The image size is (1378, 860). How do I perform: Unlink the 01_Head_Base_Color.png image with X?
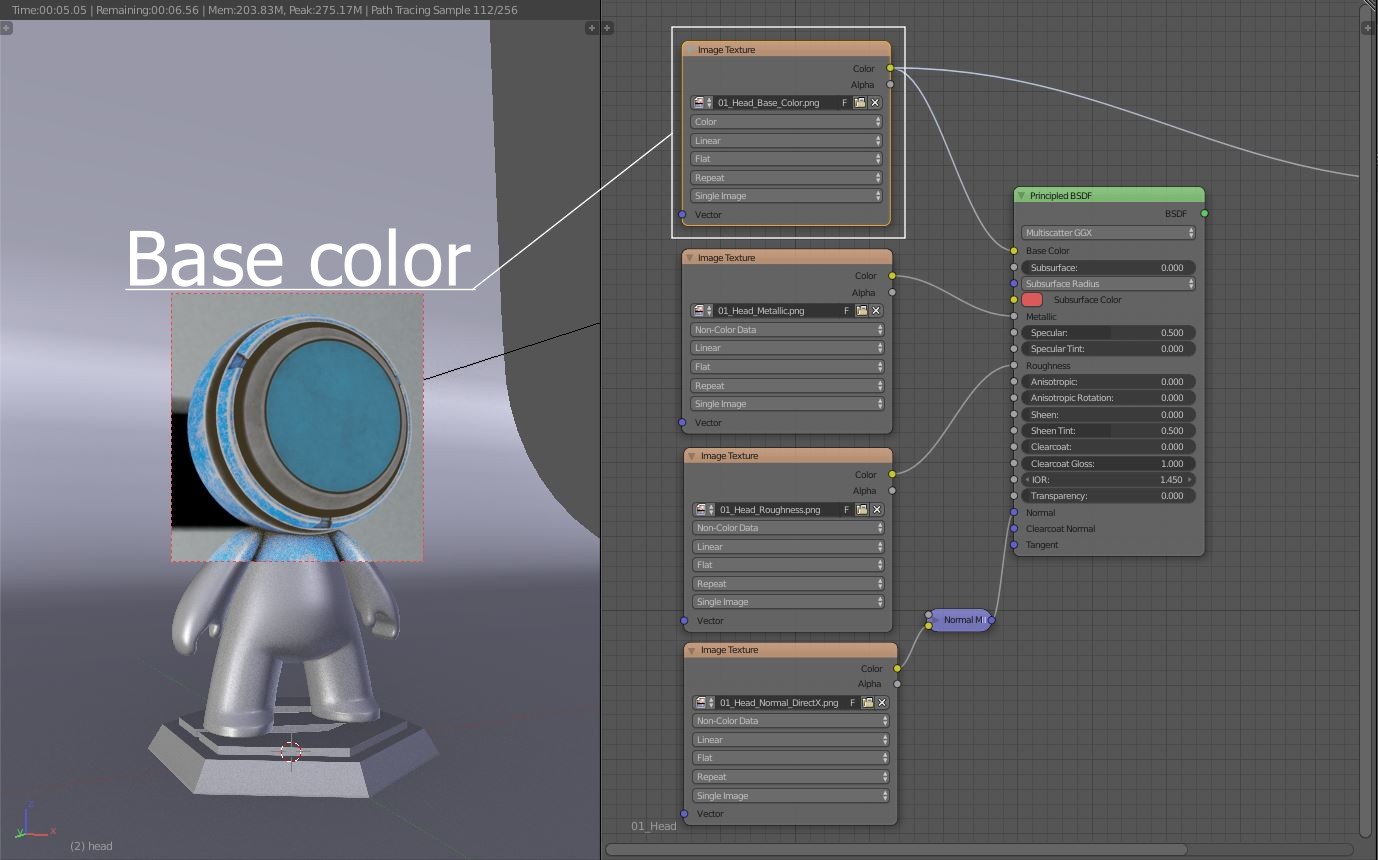click(x=875, y=103)
